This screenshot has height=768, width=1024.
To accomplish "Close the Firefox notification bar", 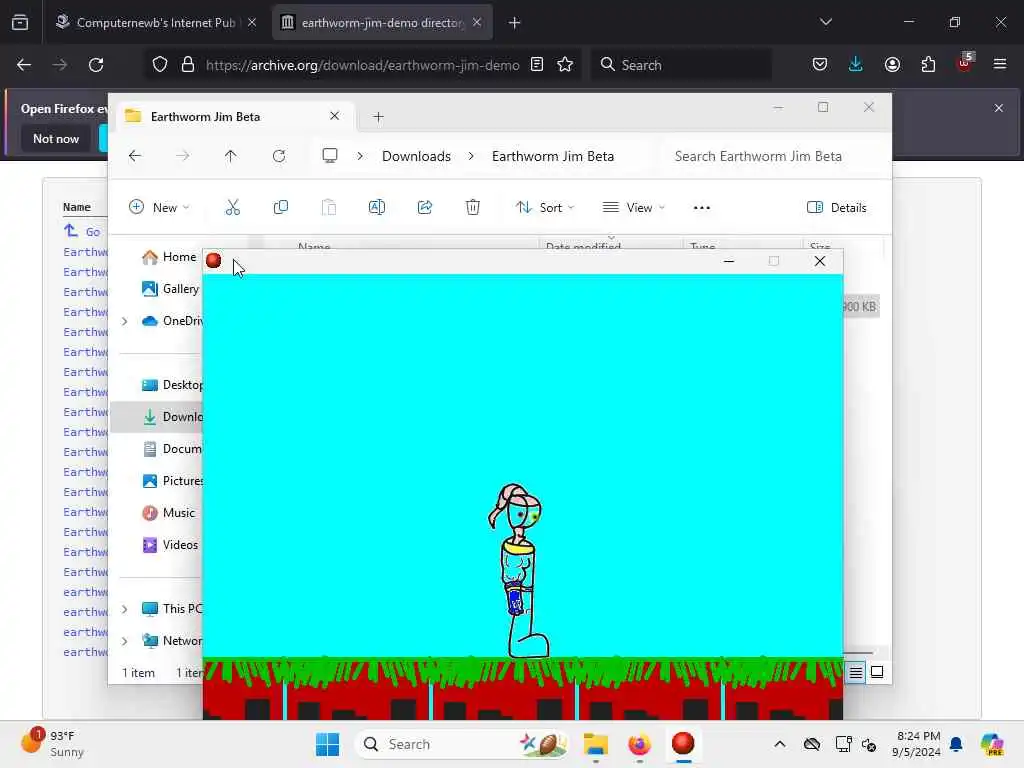I will [x=999, y=108].
